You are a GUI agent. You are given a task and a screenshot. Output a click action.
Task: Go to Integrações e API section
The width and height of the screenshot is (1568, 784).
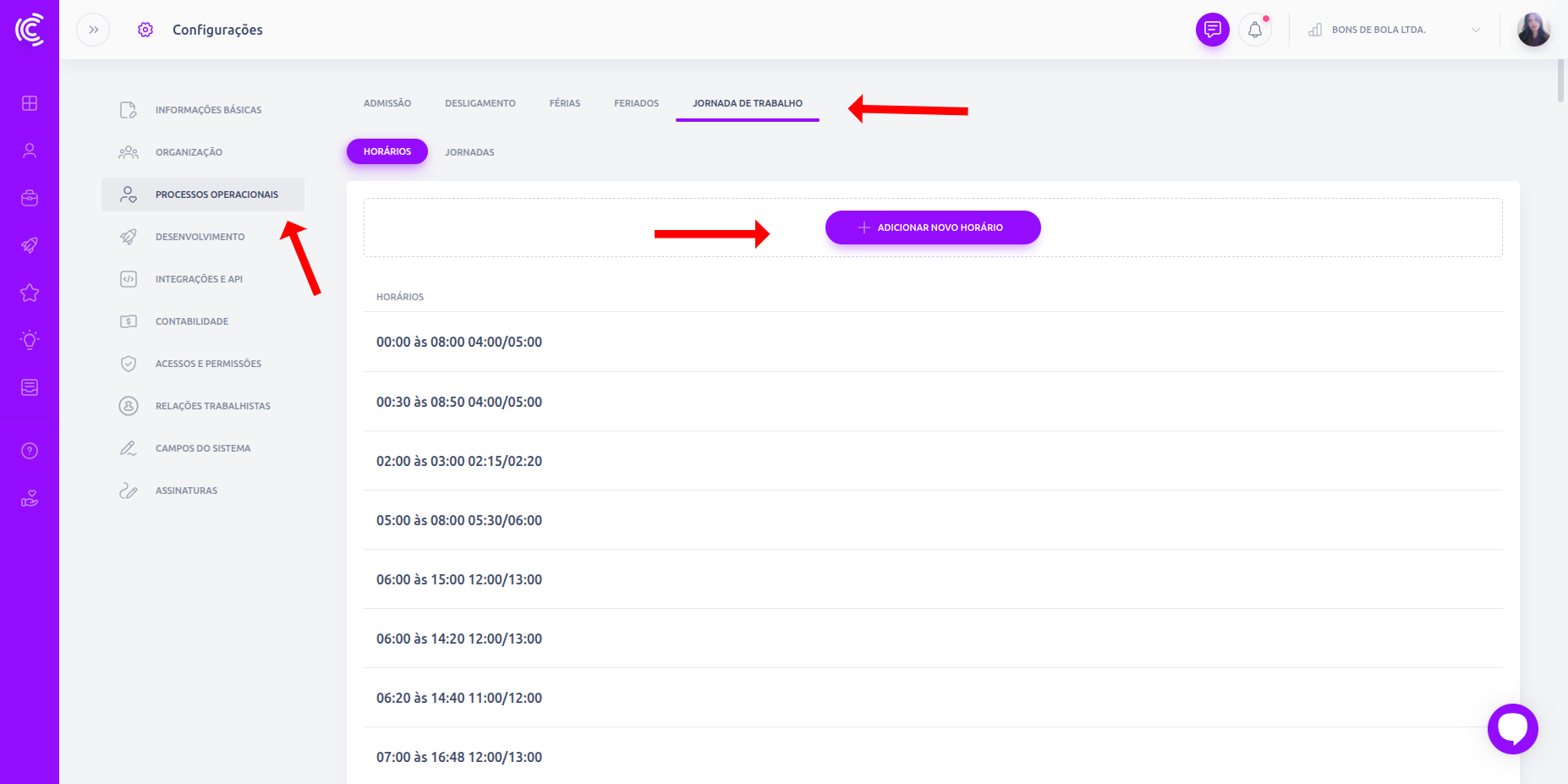pos(199,279)
